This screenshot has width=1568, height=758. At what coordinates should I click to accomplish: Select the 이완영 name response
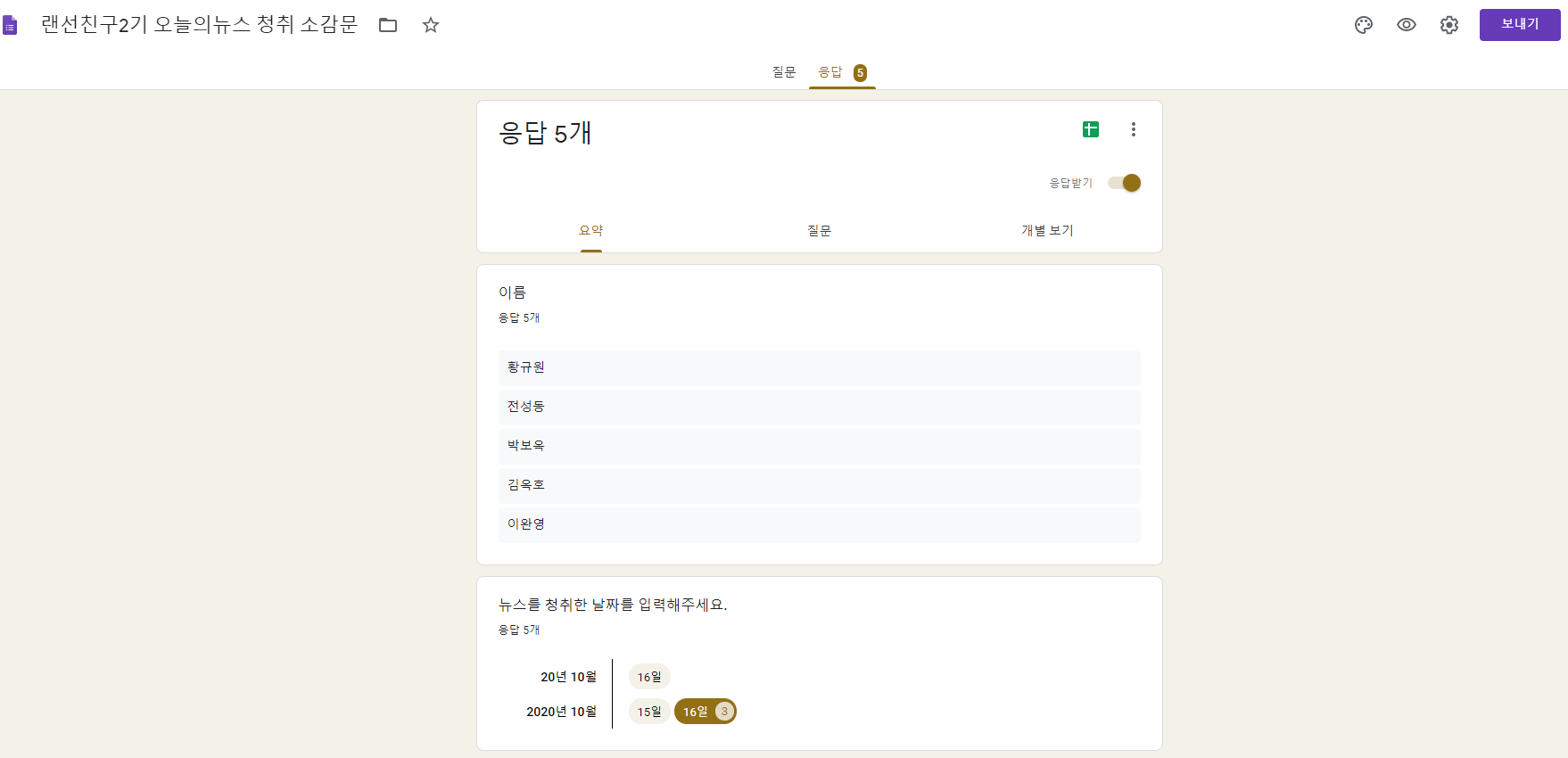tap(820, 524)
